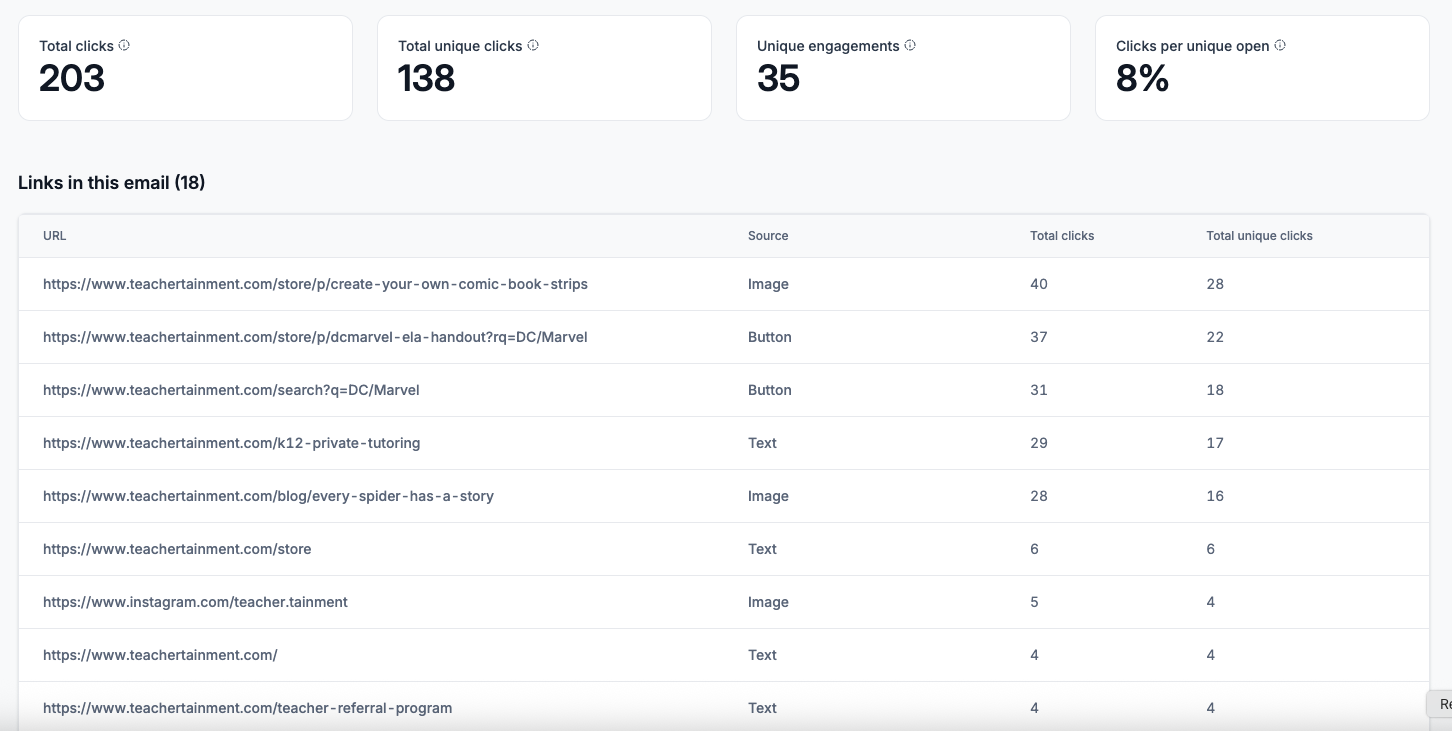Open the create-your-own-comic-book-strips link
Screen dimensions: 1452x731
(315, 284)
